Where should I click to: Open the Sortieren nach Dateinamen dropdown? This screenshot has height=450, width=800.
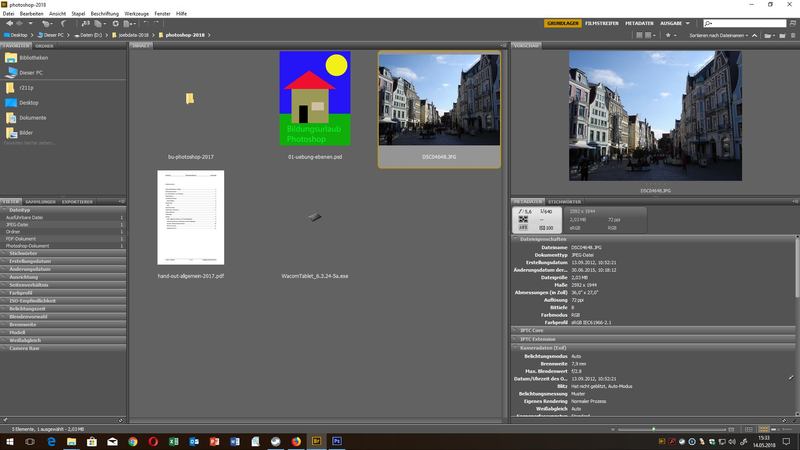pos(718,35)
